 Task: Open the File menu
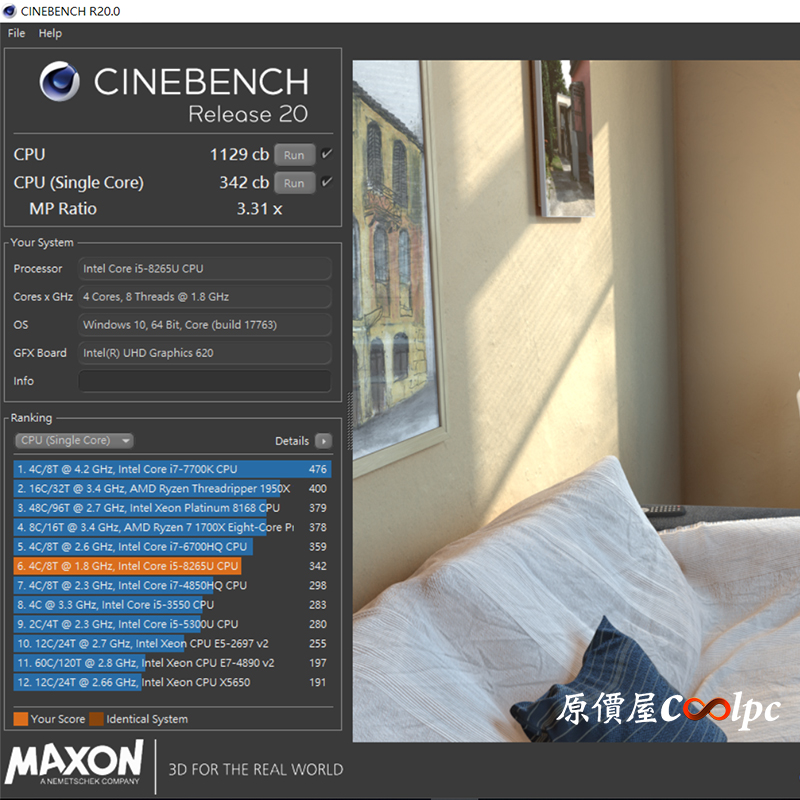point(16,33)
